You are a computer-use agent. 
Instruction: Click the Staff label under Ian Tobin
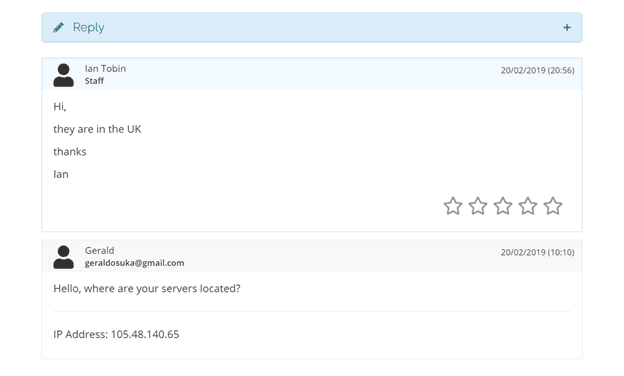point(94,81)
